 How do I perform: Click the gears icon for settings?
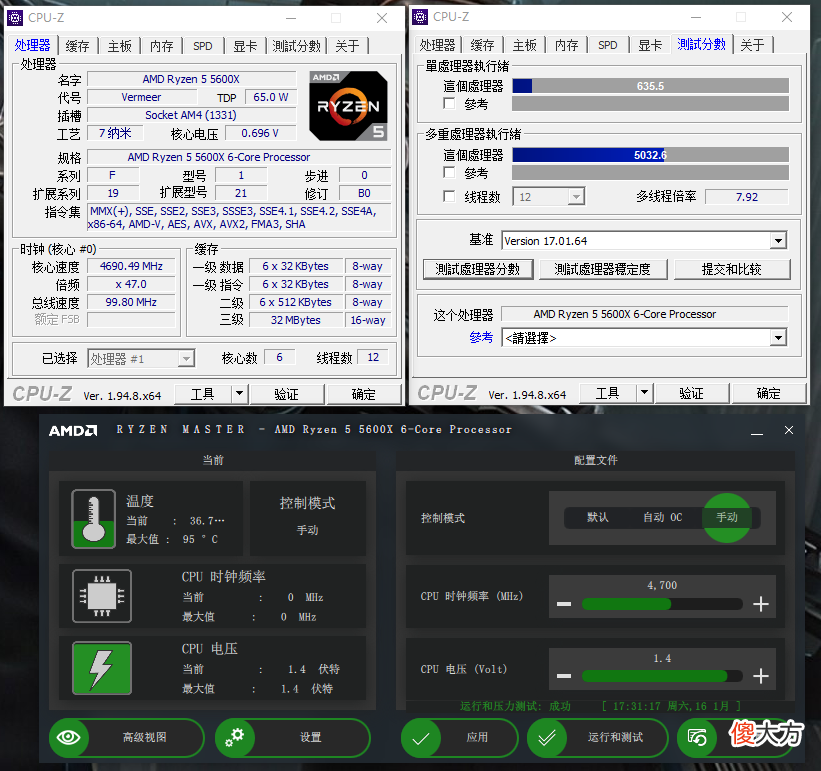(x=235, y=738)
